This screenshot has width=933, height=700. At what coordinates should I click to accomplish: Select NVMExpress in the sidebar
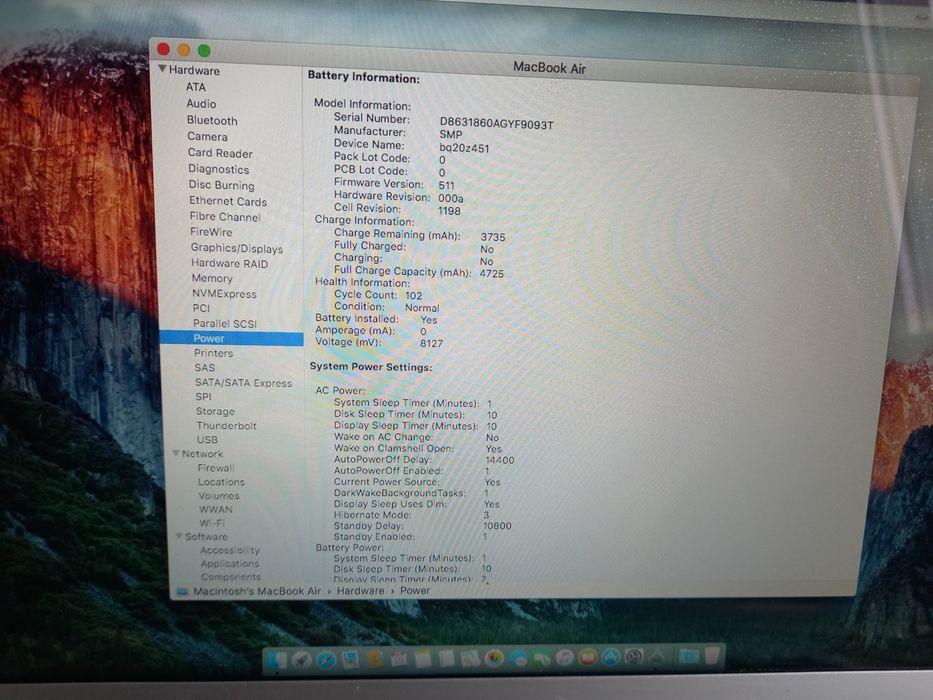[224, 293]
